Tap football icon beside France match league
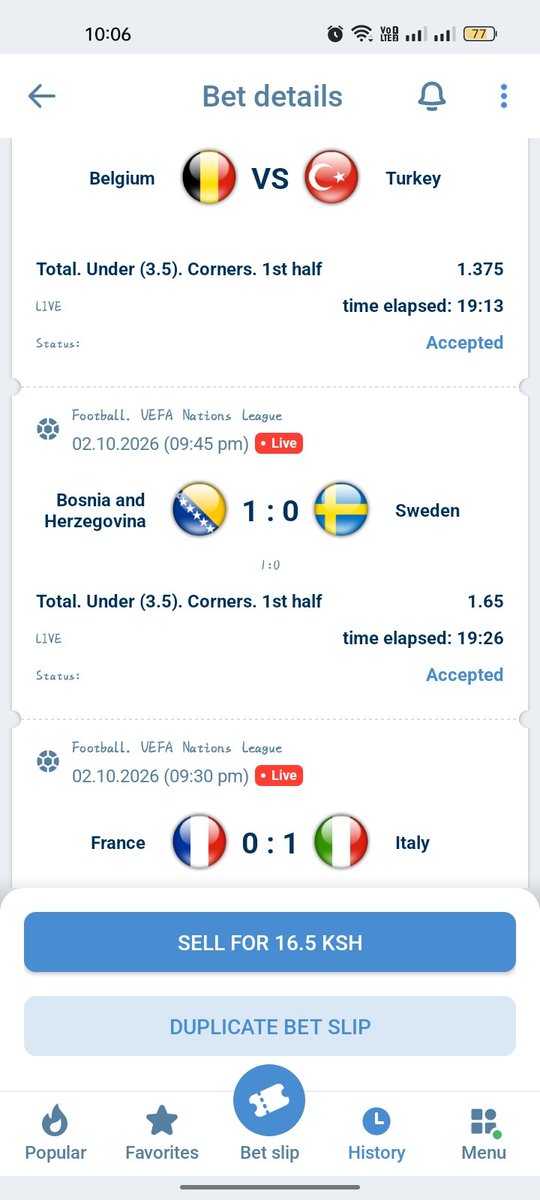 [x=47, y=762]
